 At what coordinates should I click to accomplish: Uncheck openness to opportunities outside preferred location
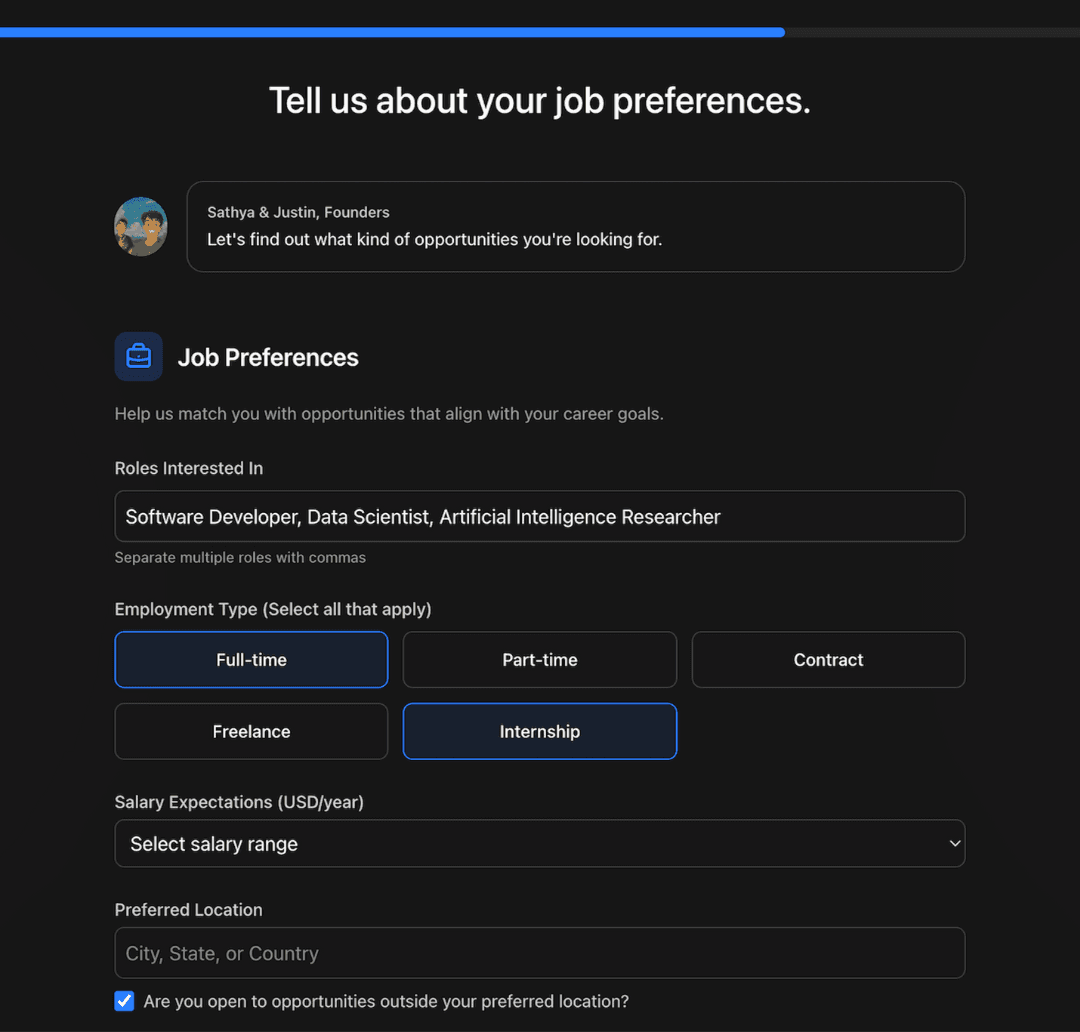(x=124, y=1001)
